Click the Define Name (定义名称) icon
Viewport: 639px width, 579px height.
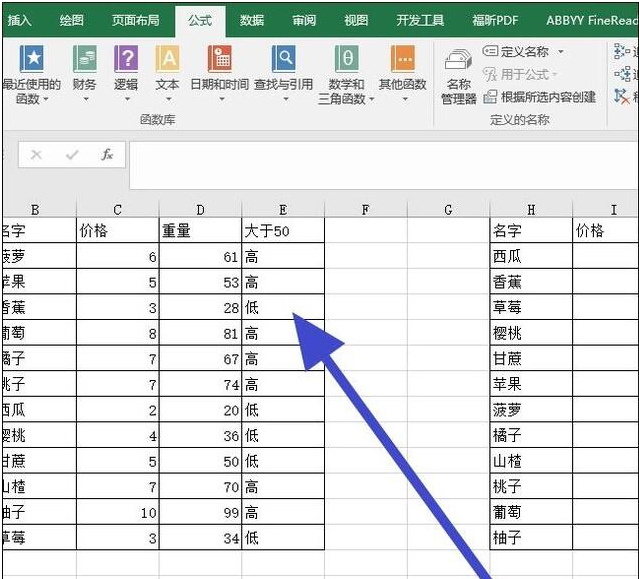(x=490, y=51)
